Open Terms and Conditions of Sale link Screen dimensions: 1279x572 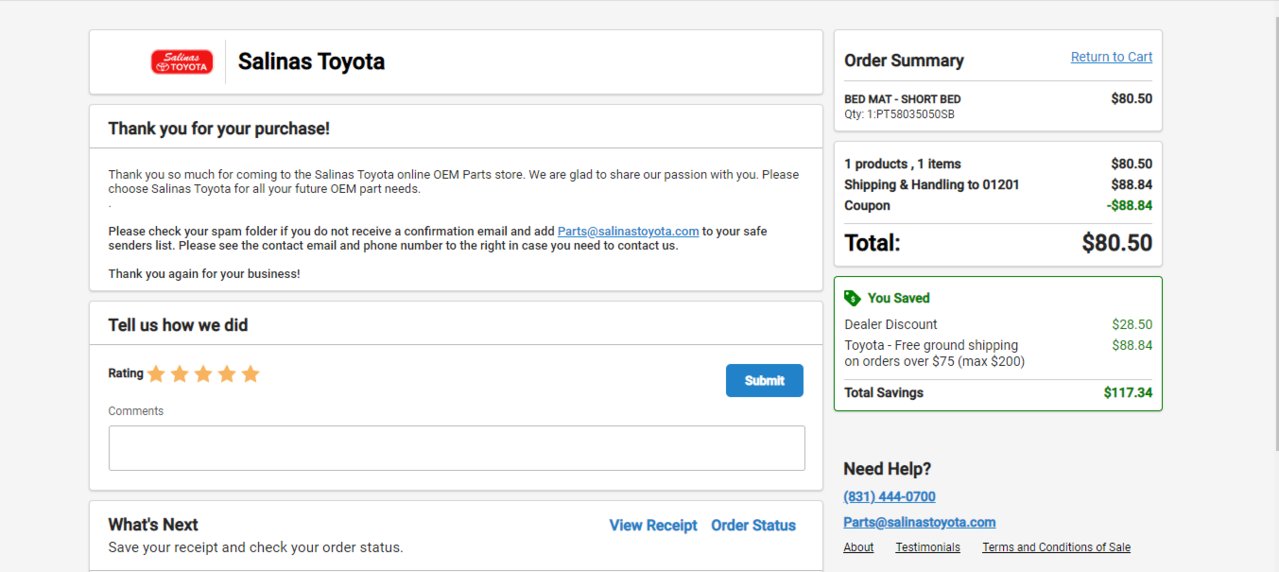point(1056,547)
